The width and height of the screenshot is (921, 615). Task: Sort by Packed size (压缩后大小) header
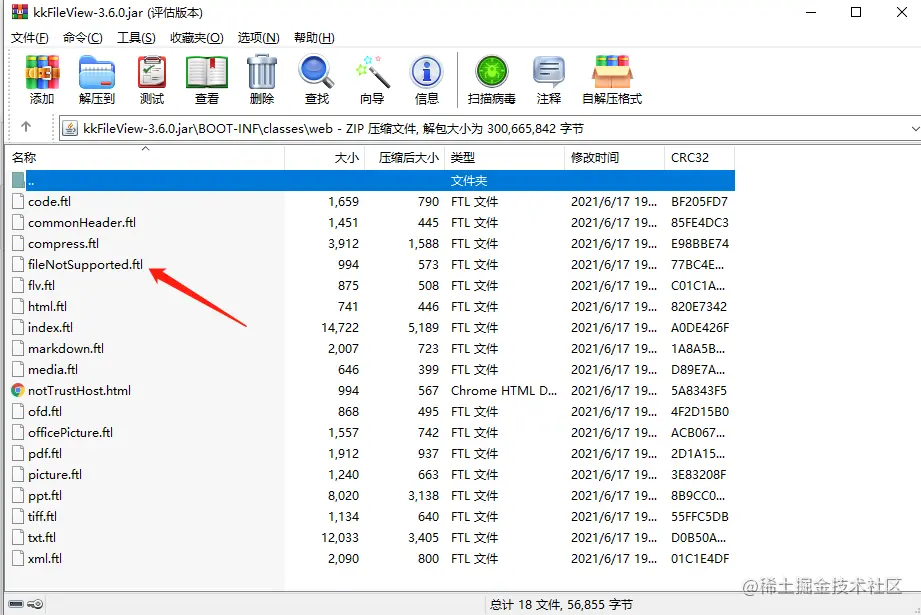point(406,157)
